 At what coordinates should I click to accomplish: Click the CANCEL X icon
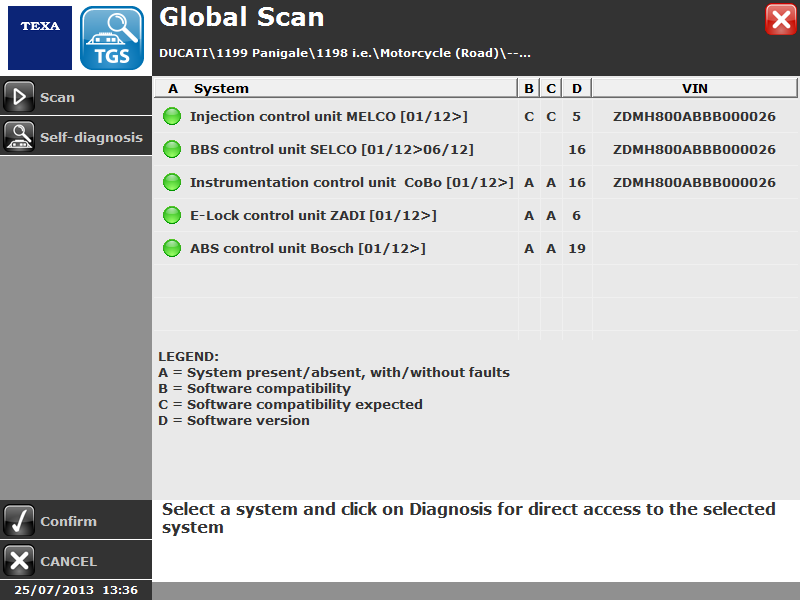point(19,560)
